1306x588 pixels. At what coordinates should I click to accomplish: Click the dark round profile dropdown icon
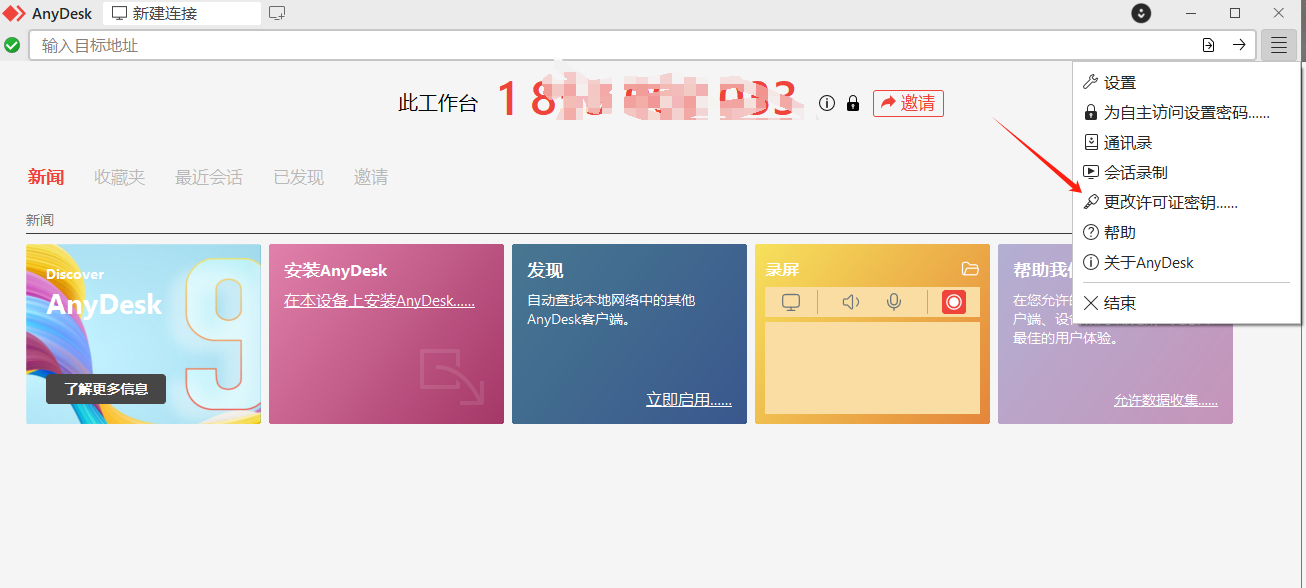point(1141,13)
